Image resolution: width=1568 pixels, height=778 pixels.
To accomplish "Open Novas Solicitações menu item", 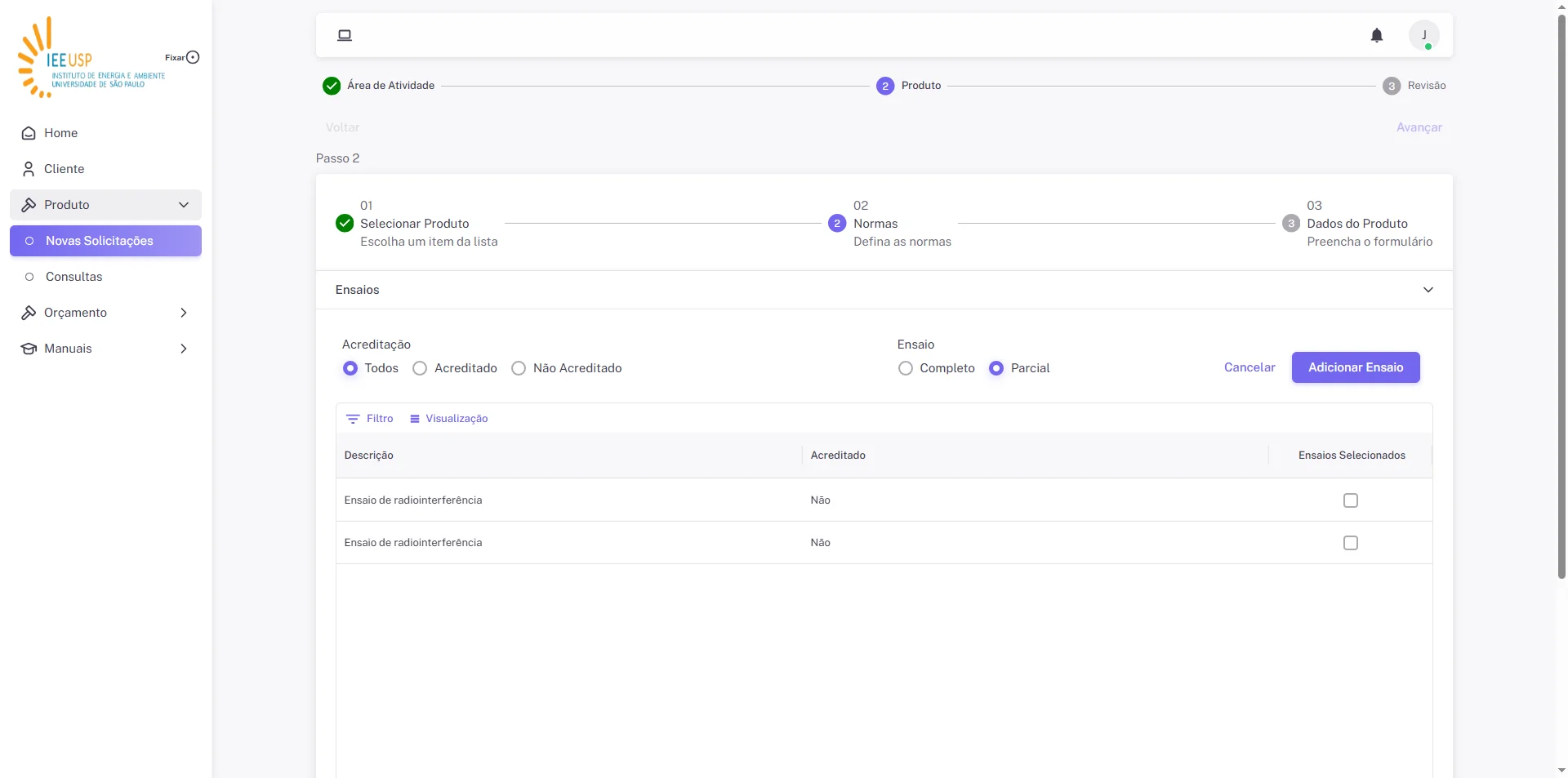I will (105, 241).
